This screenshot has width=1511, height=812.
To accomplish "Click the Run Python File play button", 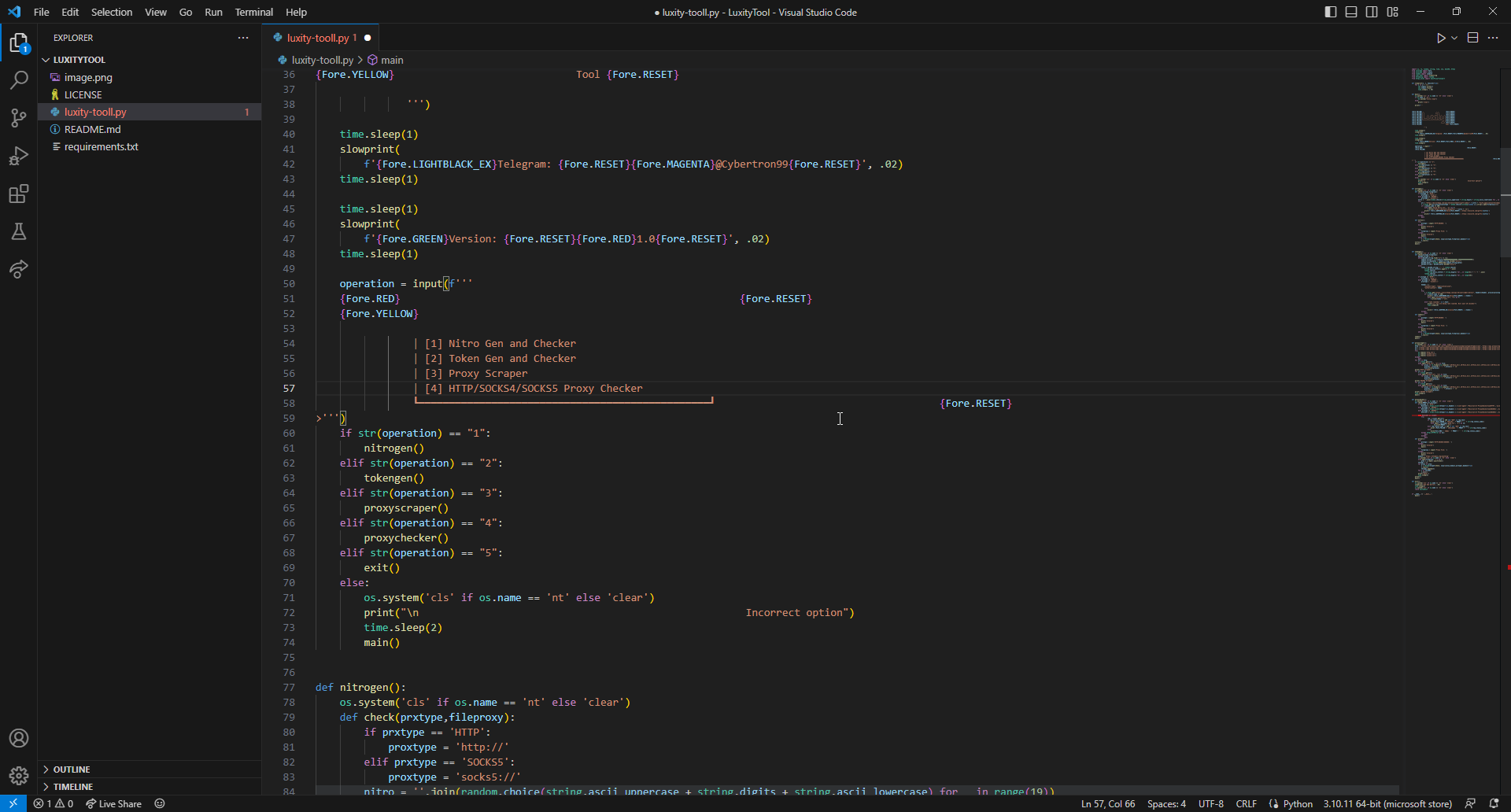I will [x=1441, y=38].
